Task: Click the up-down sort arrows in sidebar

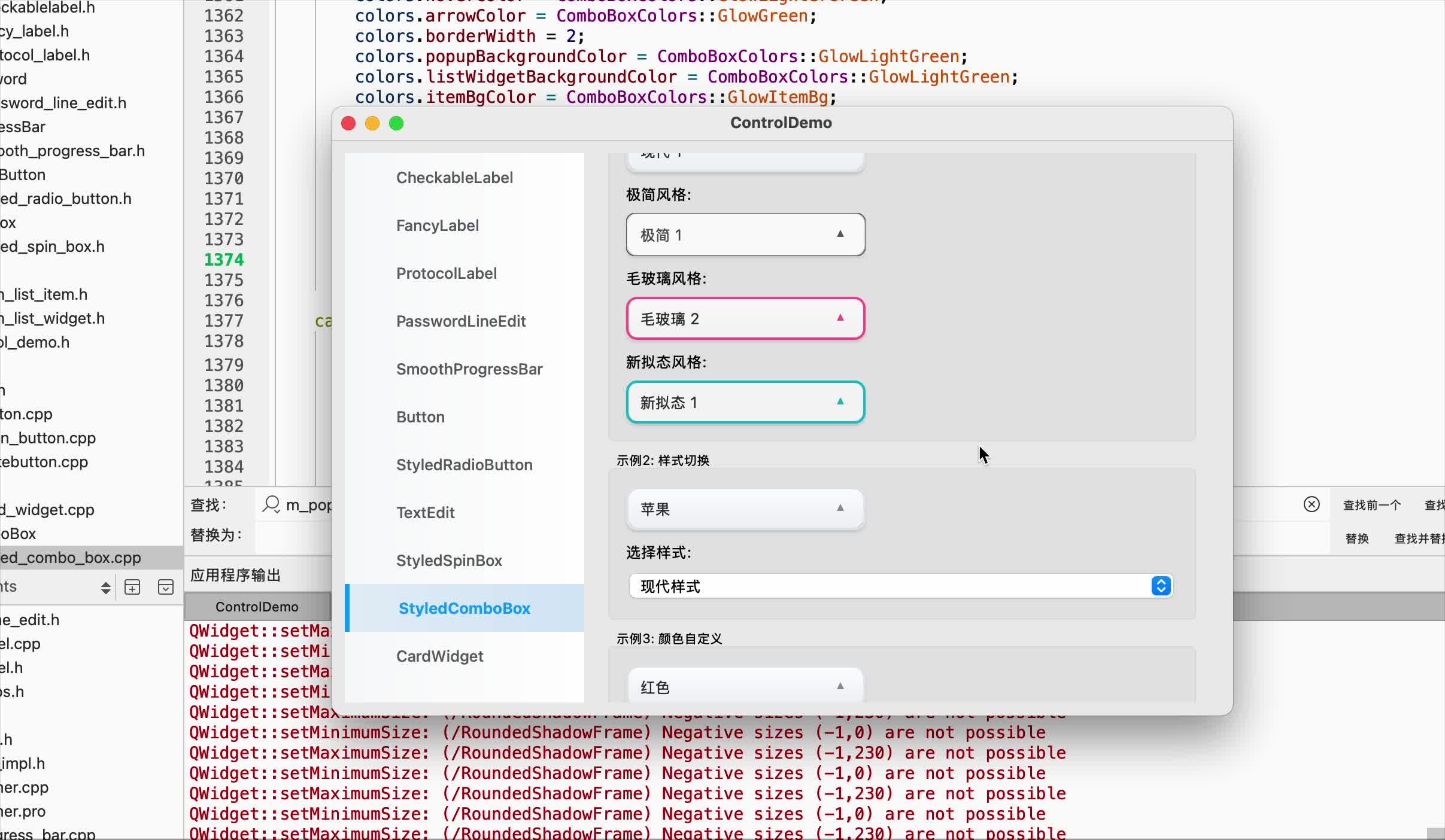Action: [105, 588]
